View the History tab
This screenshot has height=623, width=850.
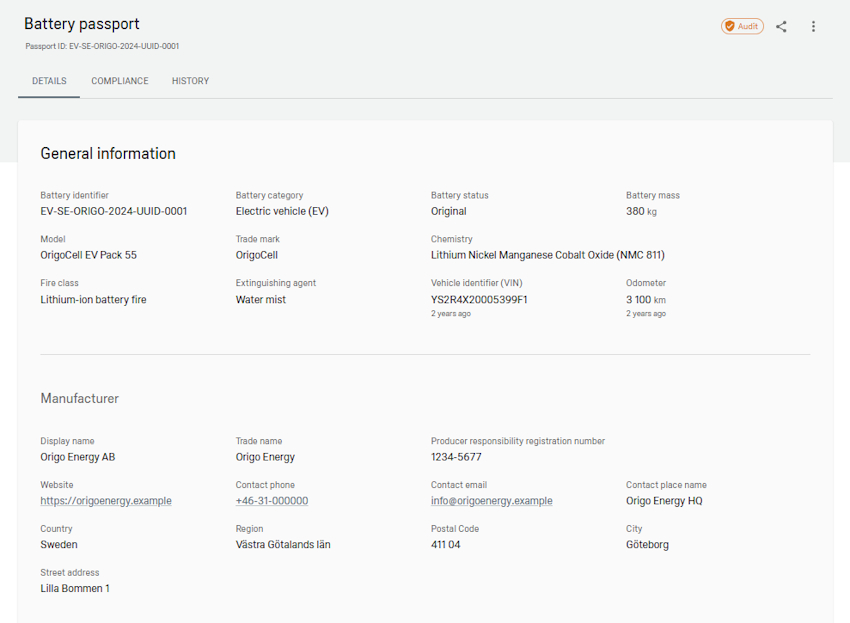[x=190, y=81]
